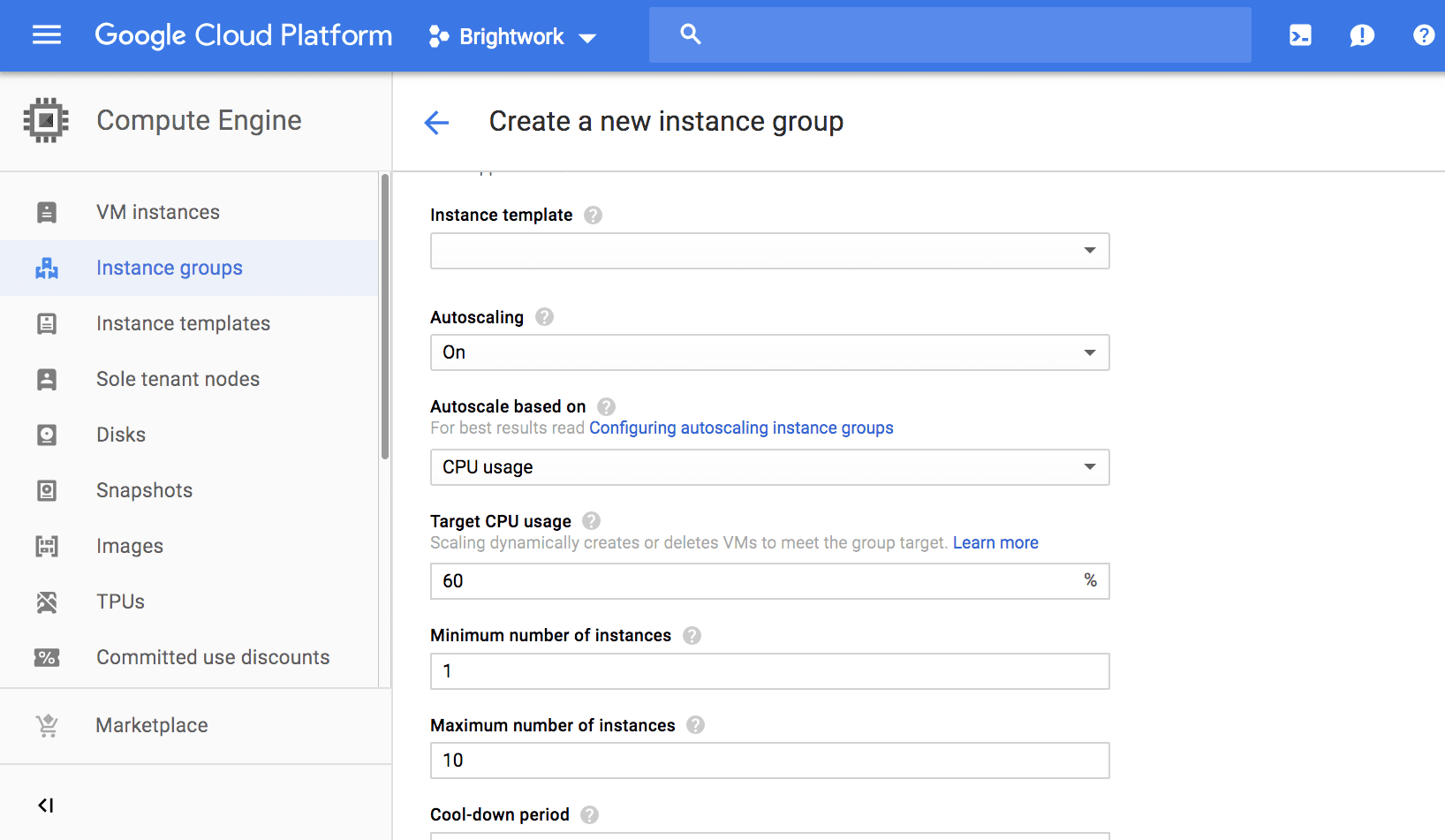Screen dimensions: 1445x840
Task: Click the sidebar vertical scrollbar
Action: (385, 316)
